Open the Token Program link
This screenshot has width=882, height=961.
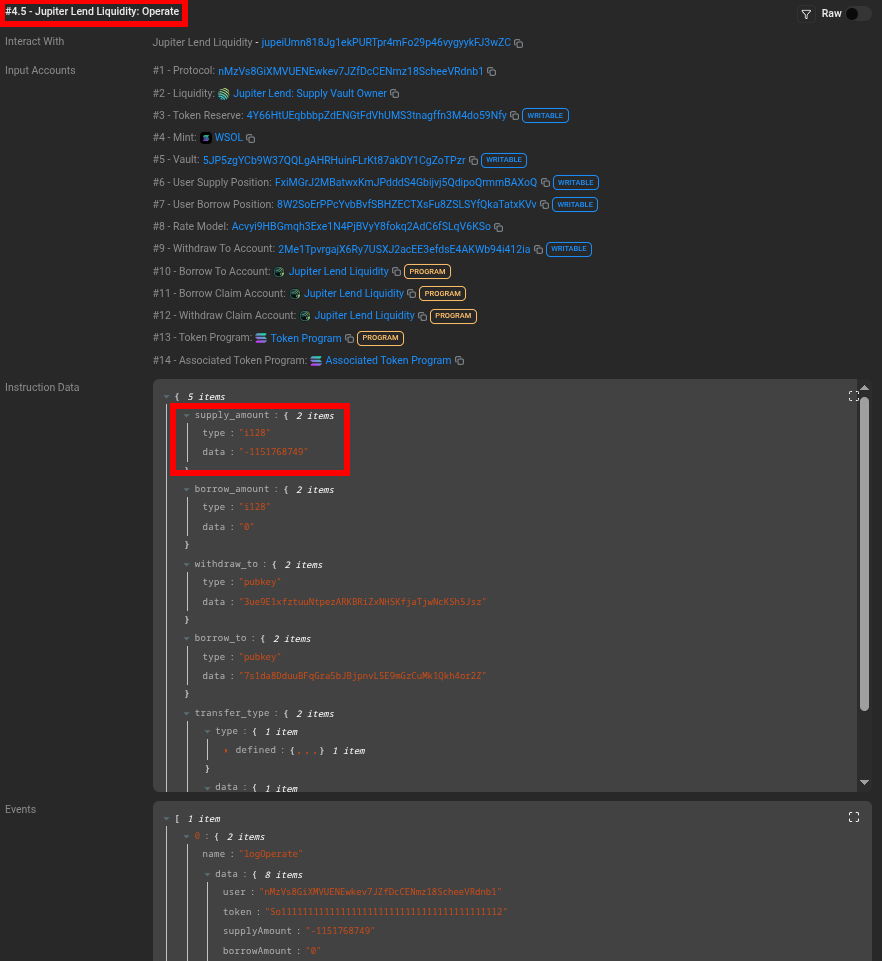click(306, 338)
